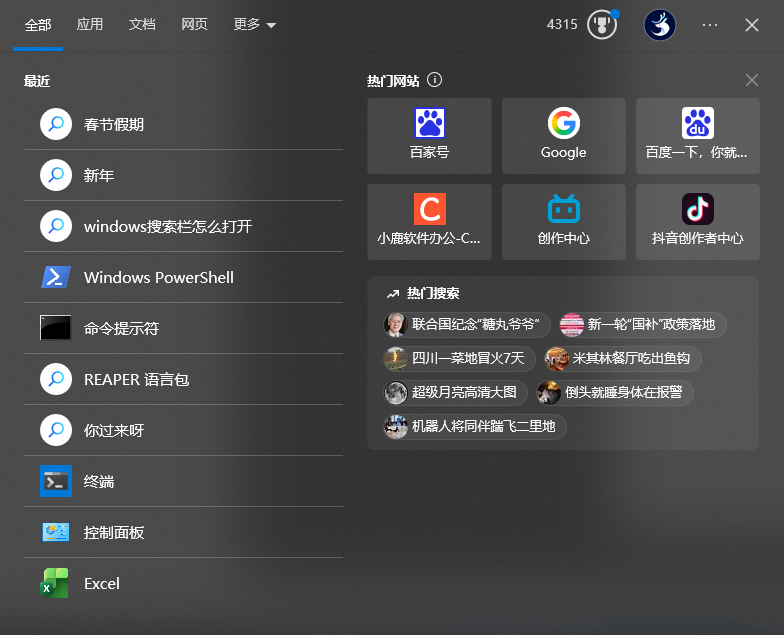Open the rewards trophy icon
This screenshot has height=635, width=784.
click(x=602, y=24)
